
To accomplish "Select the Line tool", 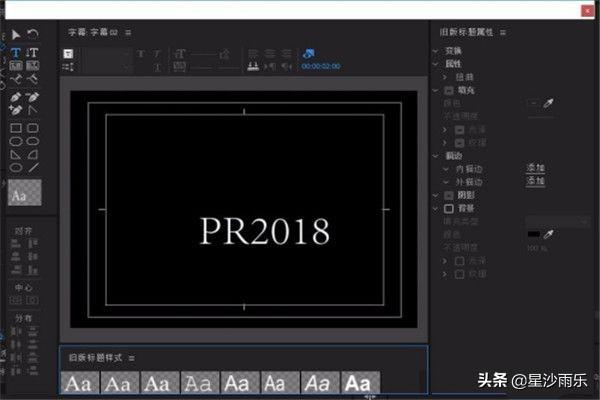I will tap(33, 168).
